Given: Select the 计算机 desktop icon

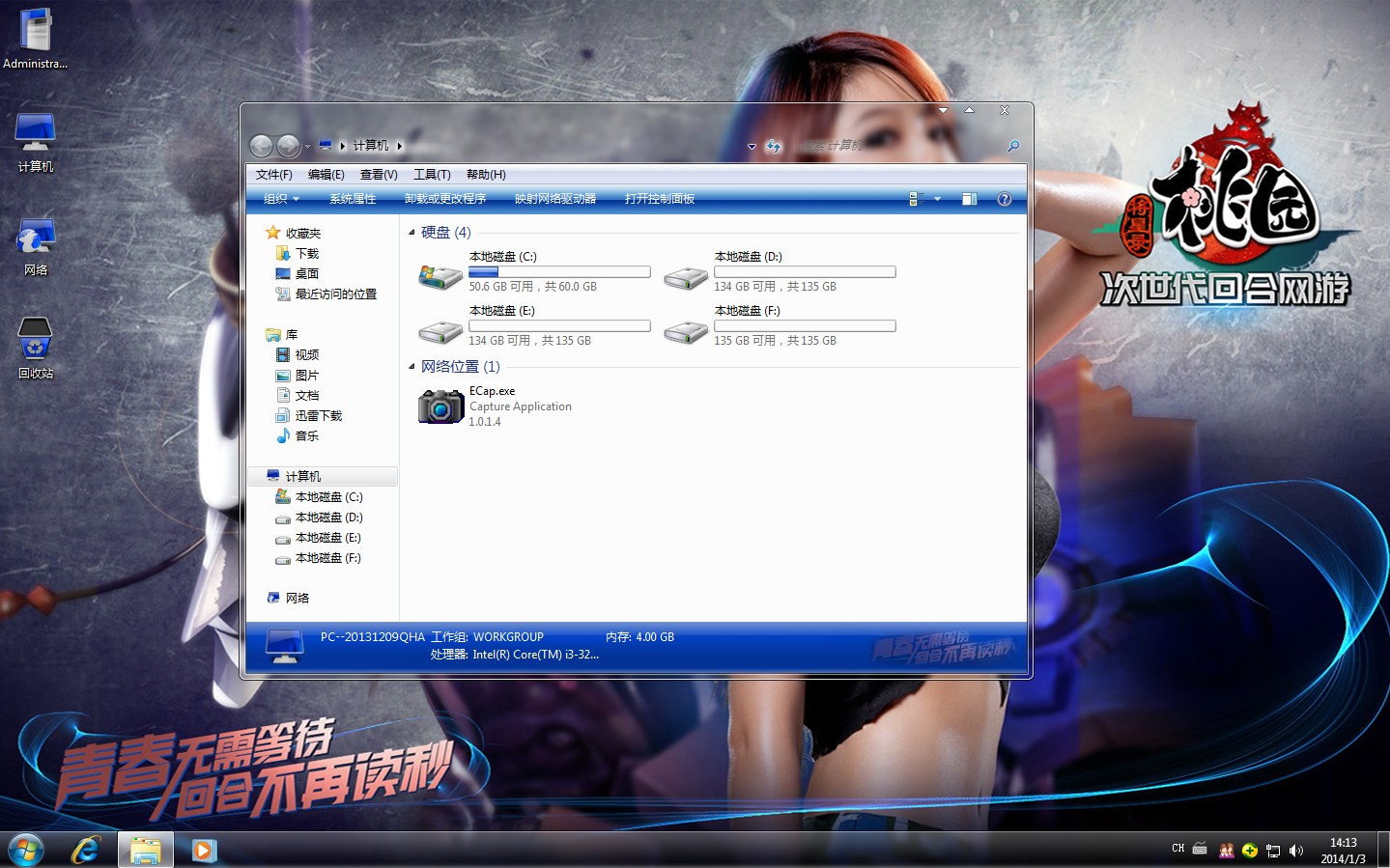Looking at the screenshot, I should click(x=36, y=142).
